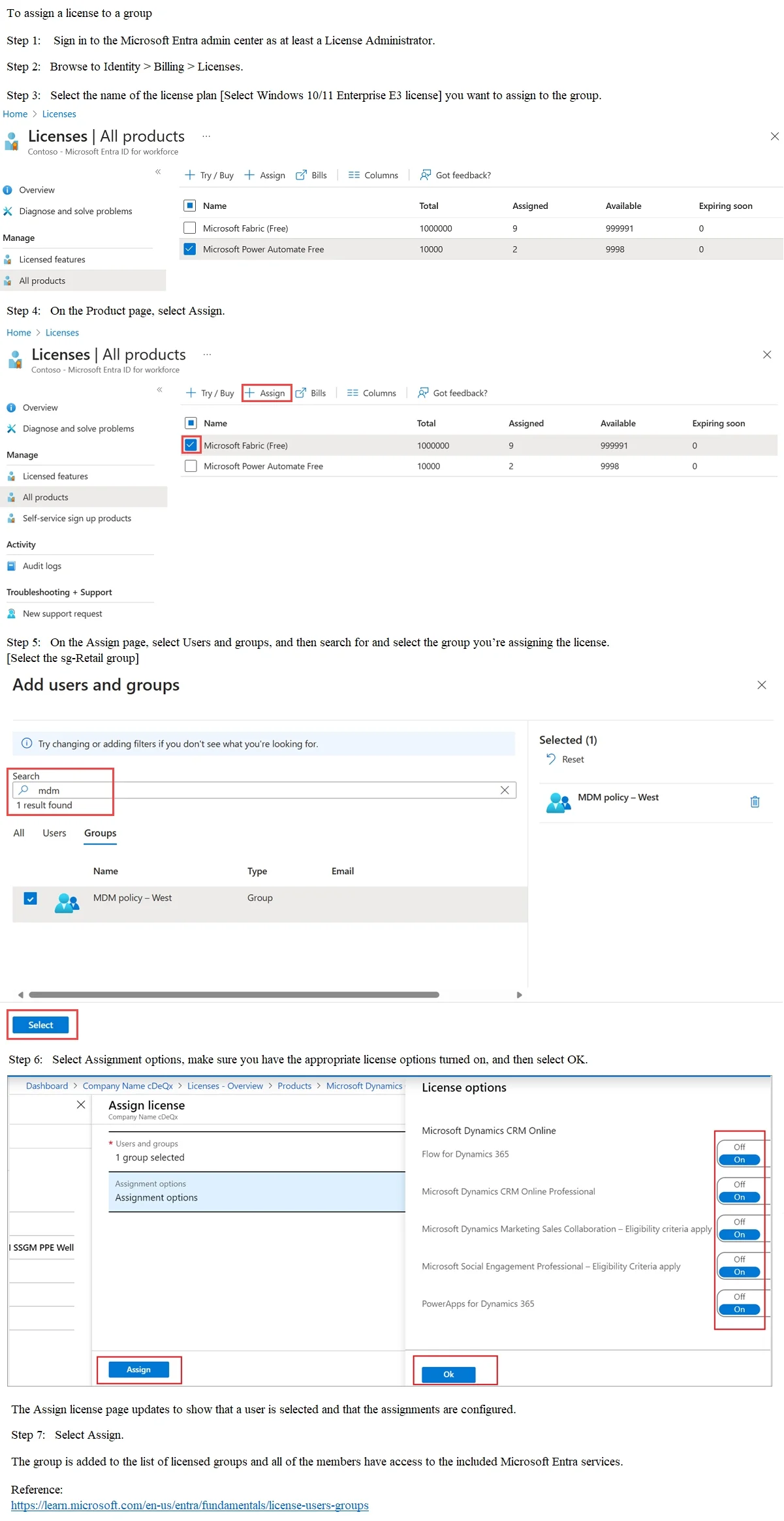Click Got feedback? icon in Step 3 screenshot
Viewport: 784px width, 1521px height.
[426, 175]
